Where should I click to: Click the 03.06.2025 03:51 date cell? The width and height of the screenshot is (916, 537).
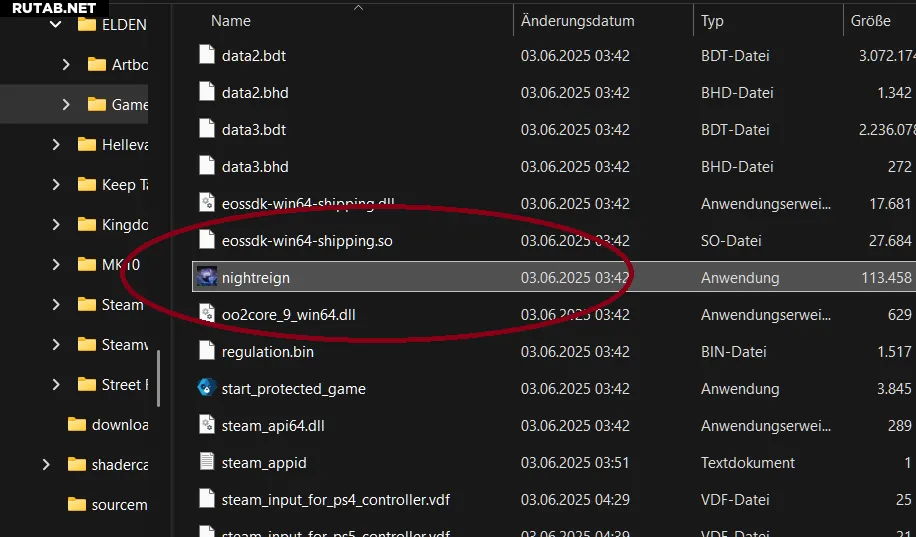pos(575,463)
